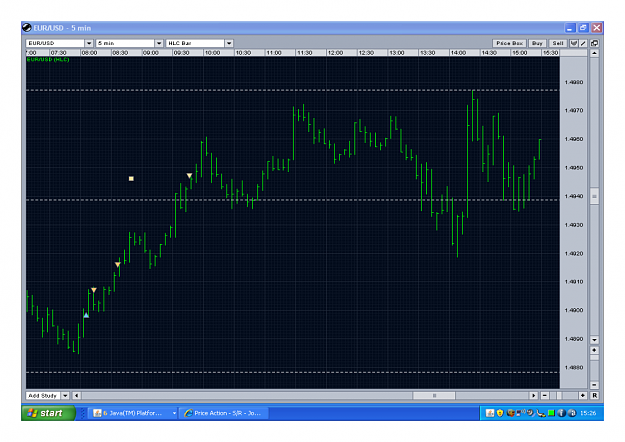
Task: Click the Add Study button
Action: [x=43, y=395]
